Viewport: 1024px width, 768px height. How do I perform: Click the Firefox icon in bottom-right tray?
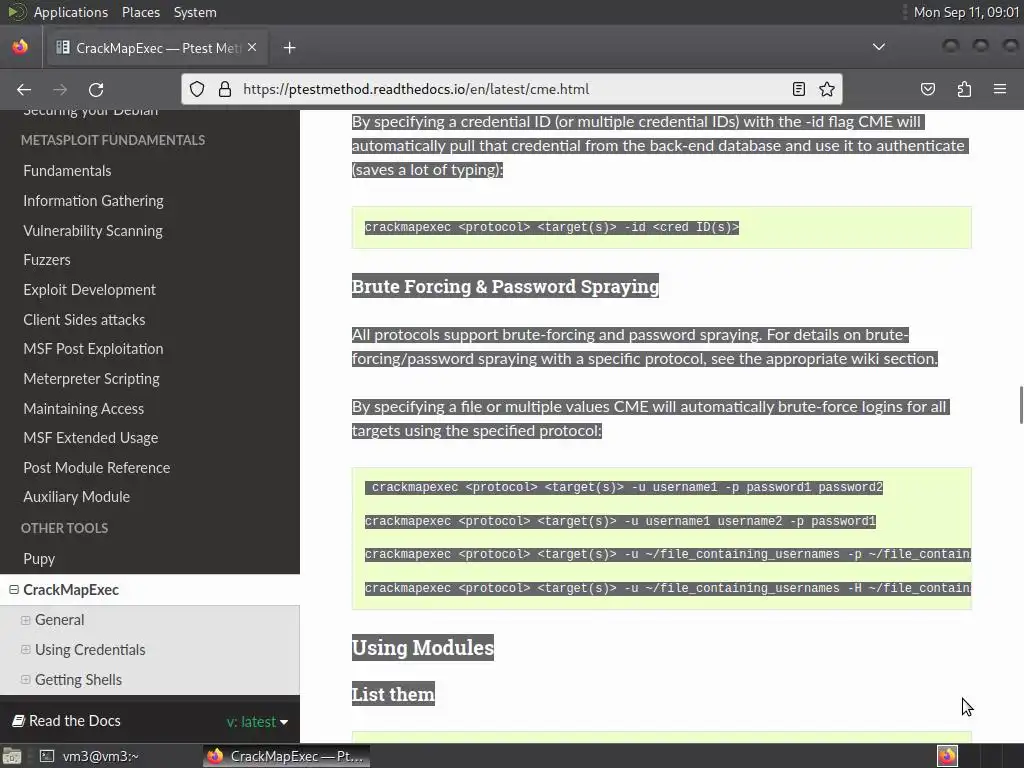click(947, 756)
